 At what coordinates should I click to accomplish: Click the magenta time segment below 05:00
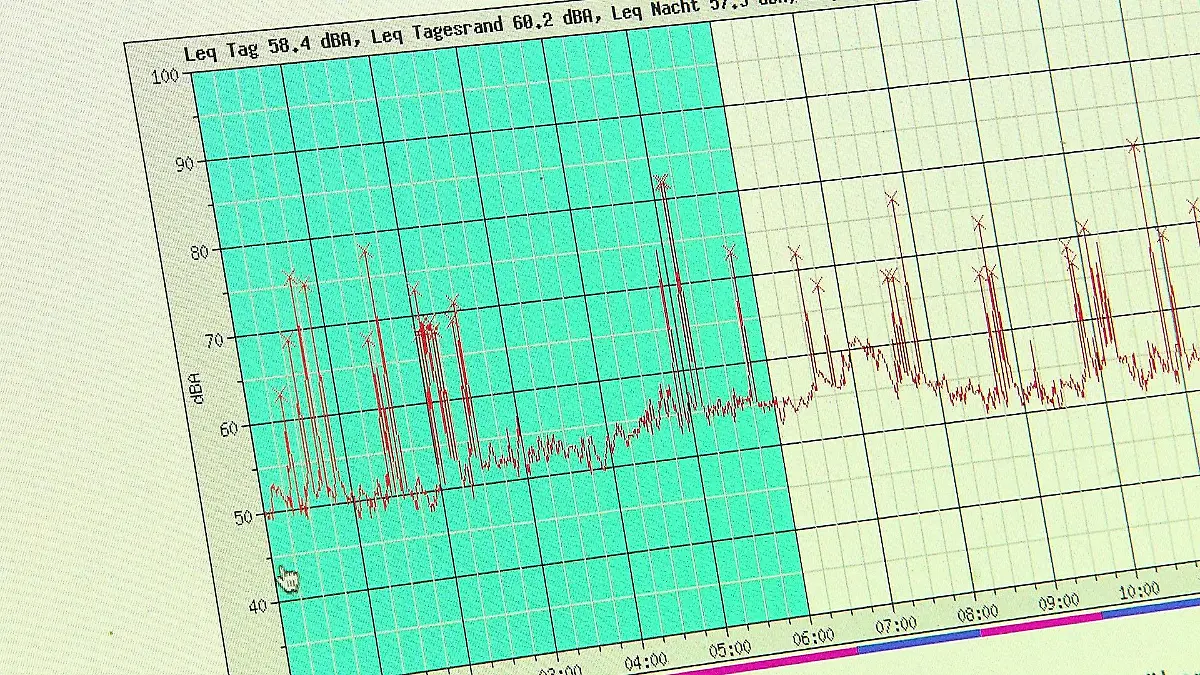[760, 662]
